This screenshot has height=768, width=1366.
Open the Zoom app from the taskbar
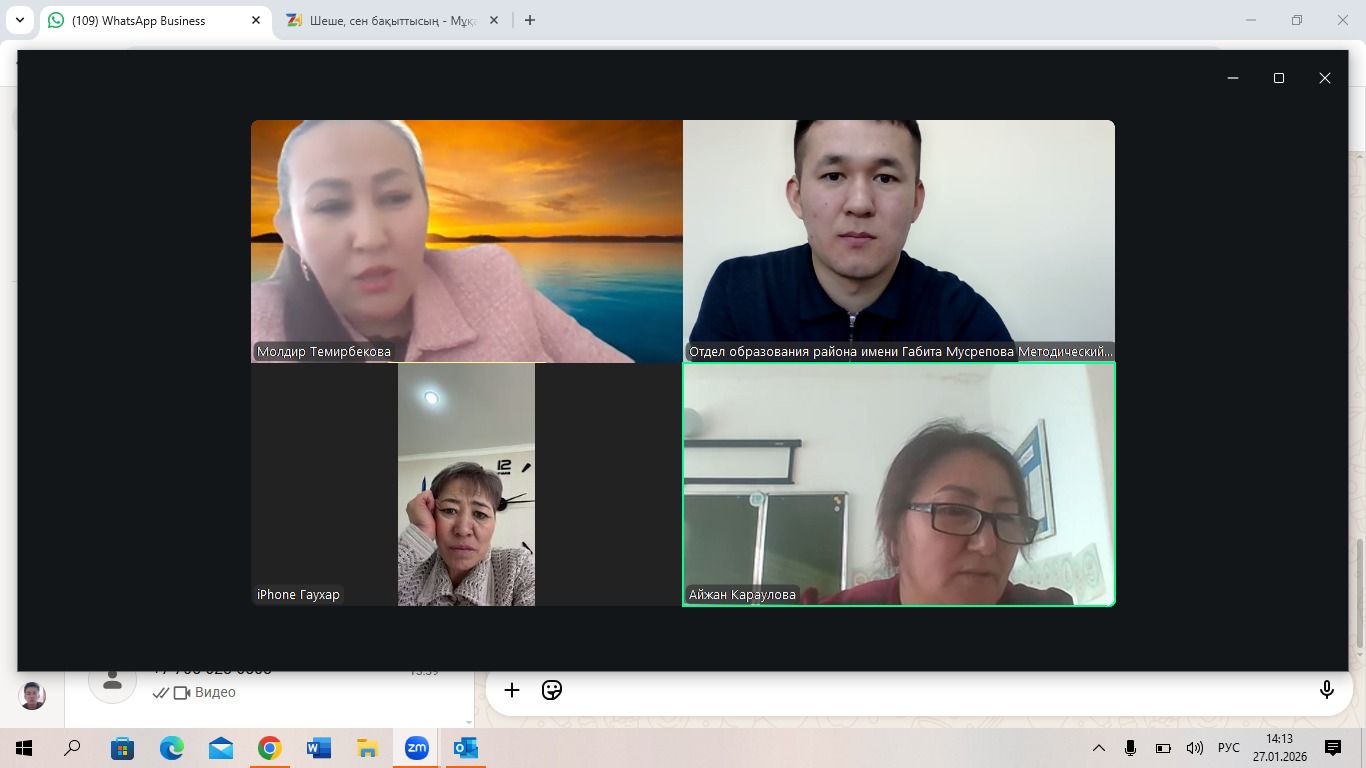point(416,748)
